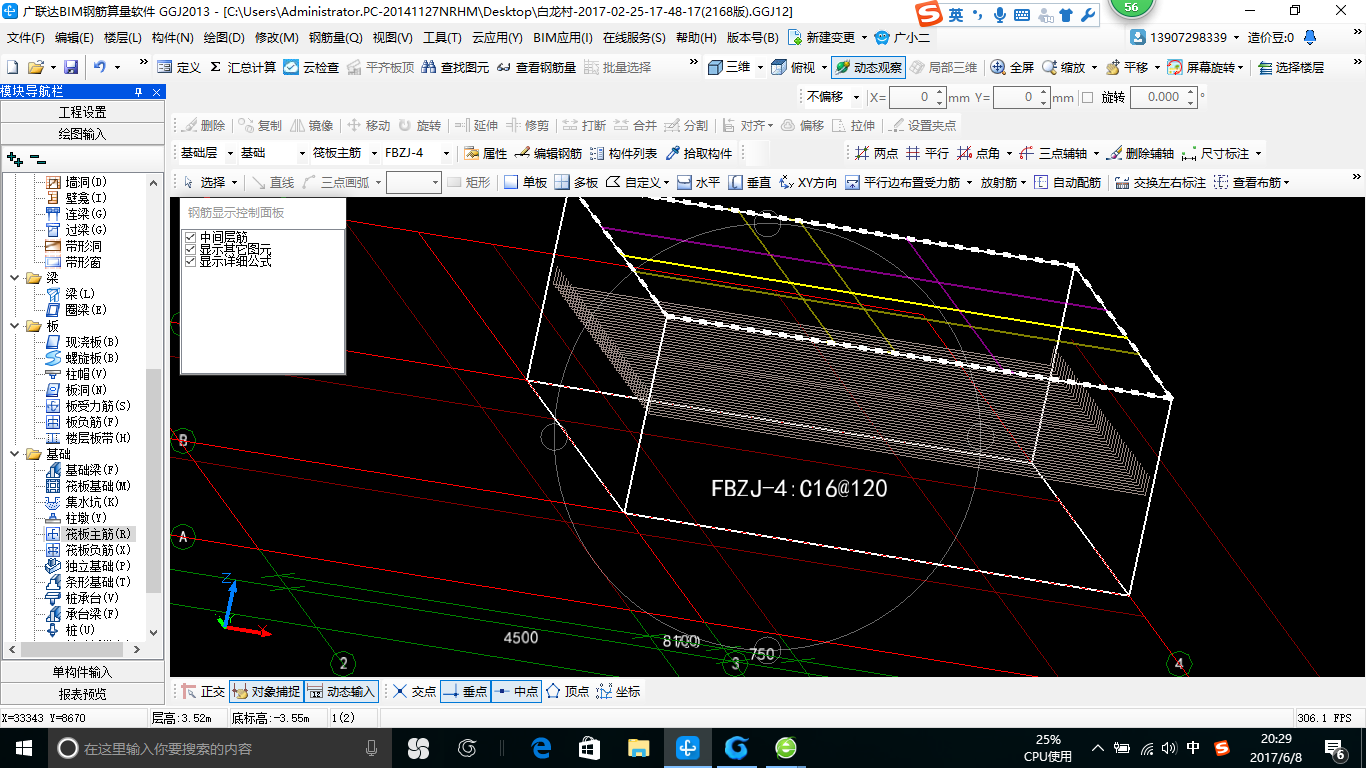Viewport: 1366px width, 768px height.
Task: Click the save file icon
Action: (71, 67)
